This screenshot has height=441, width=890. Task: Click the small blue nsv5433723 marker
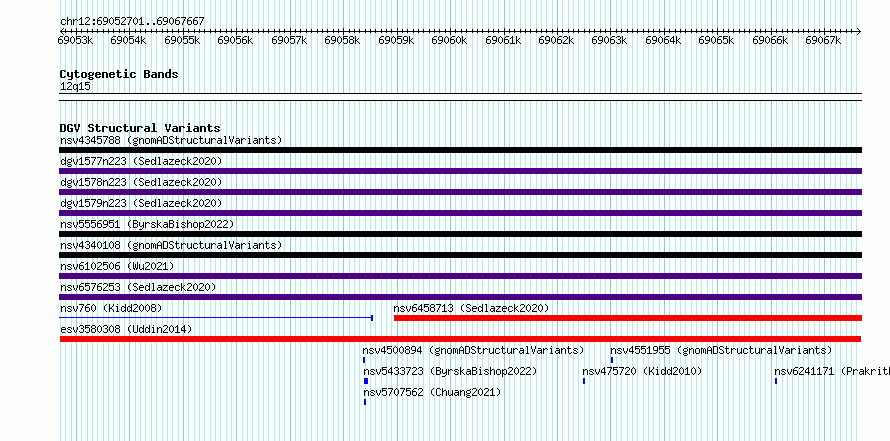(x=366, y=381)
